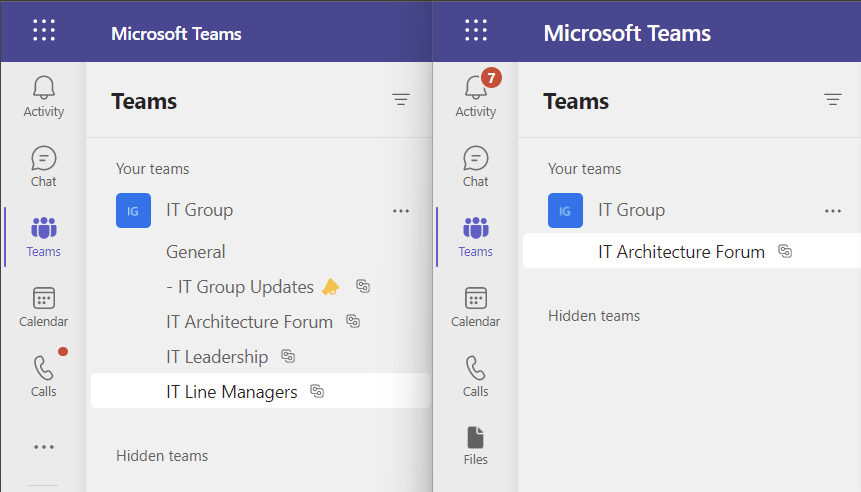Expand Hidden teams in right window

point(594,316)
